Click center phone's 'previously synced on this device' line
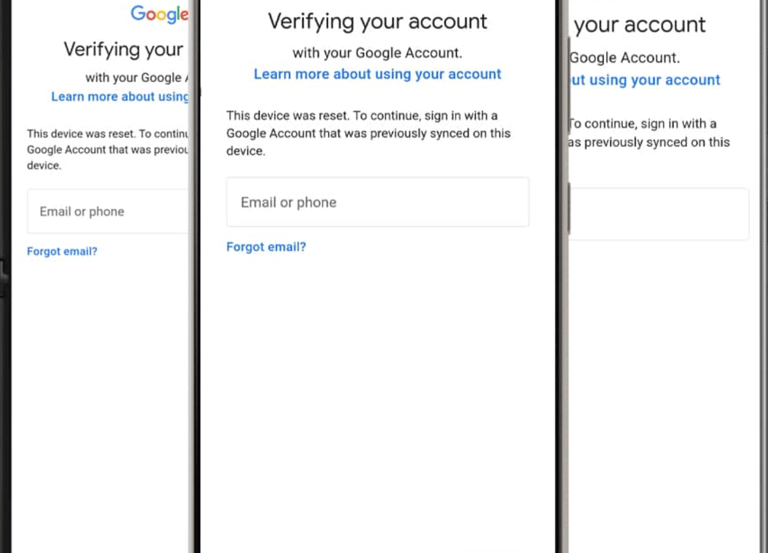 point(368,133)
